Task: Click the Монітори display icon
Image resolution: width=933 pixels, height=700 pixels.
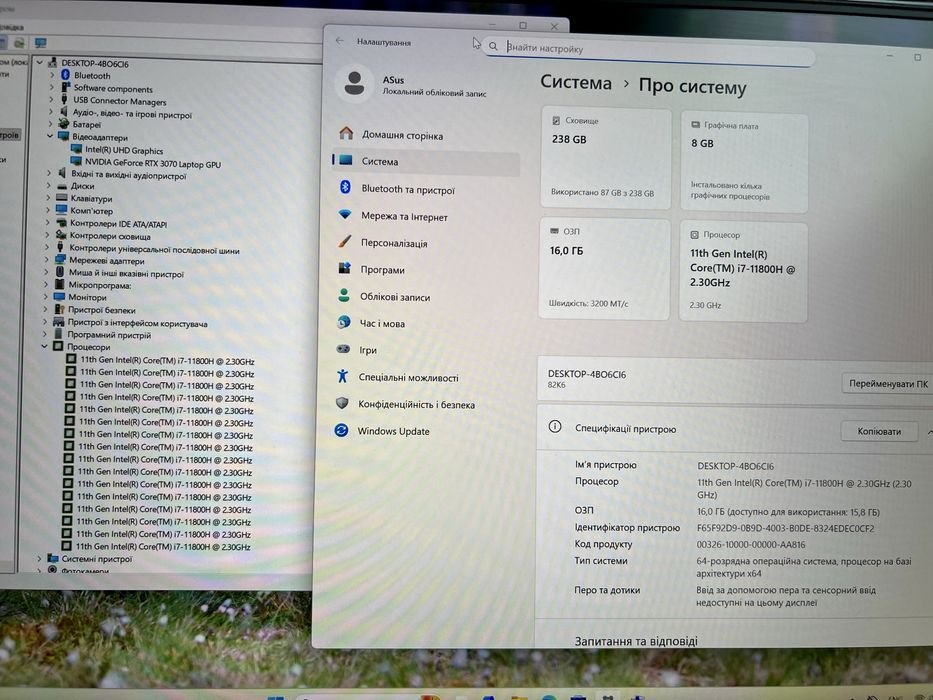Action: pyautogui.click(x=60, y=296)
